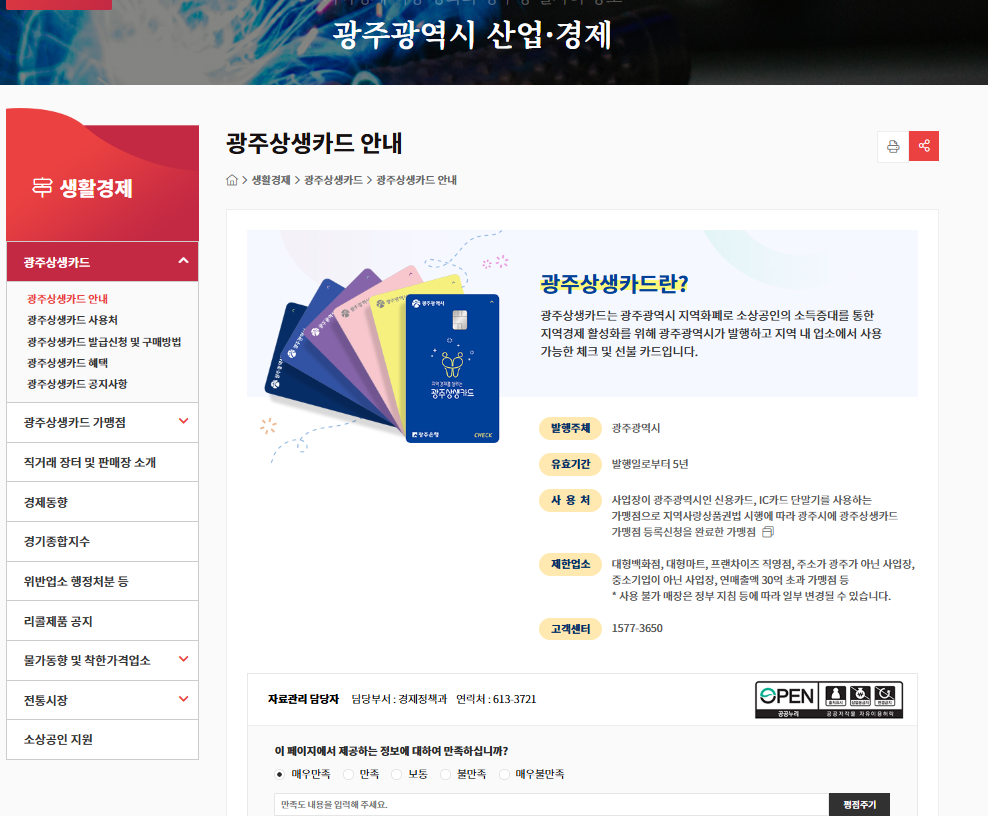This screenshot has width=988, height=816.
Task: Select the 만족 radio button
Action: pos(348,774)
